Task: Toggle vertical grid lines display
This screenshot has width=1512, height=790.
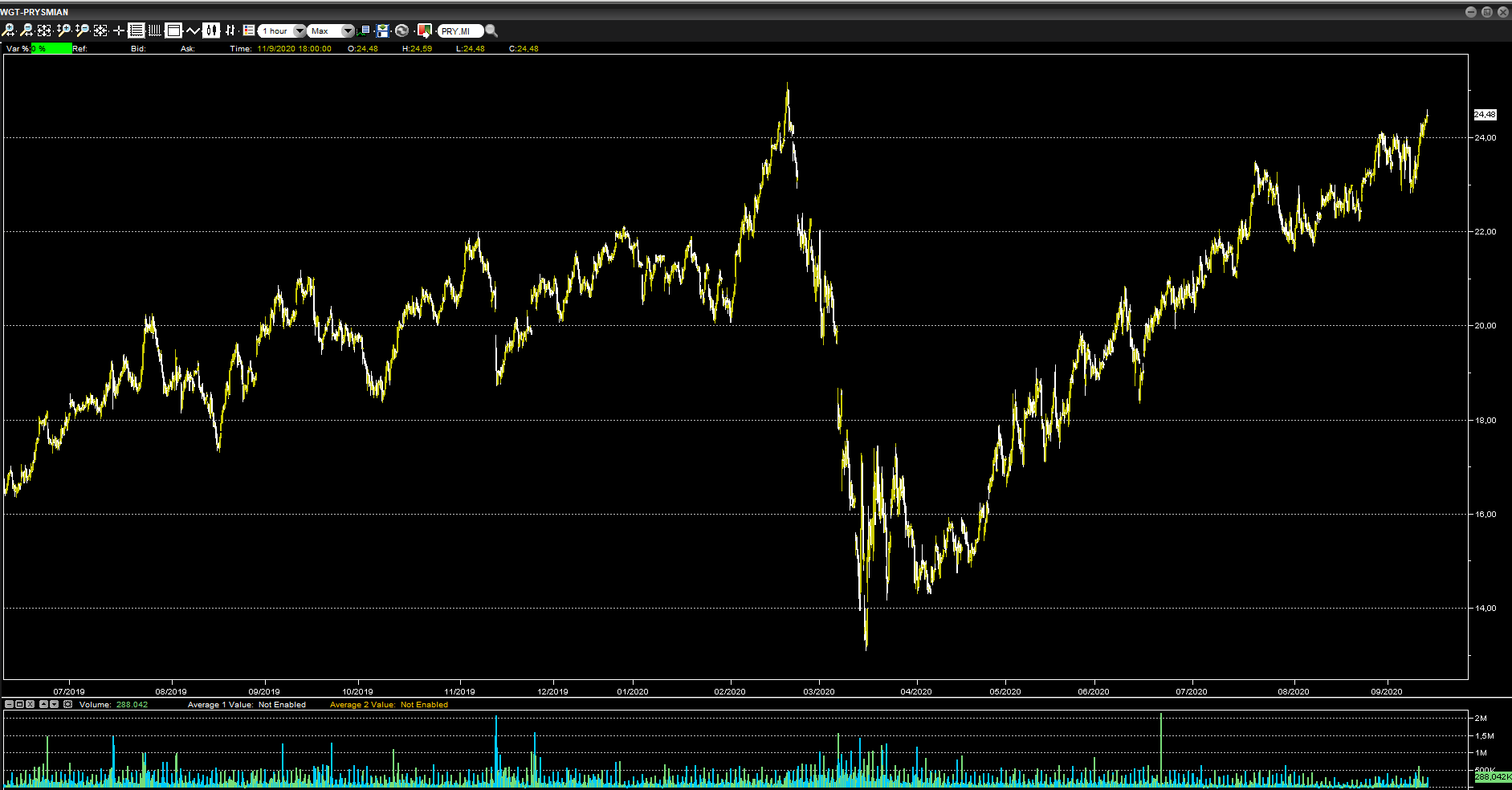Action: [155, 31]
